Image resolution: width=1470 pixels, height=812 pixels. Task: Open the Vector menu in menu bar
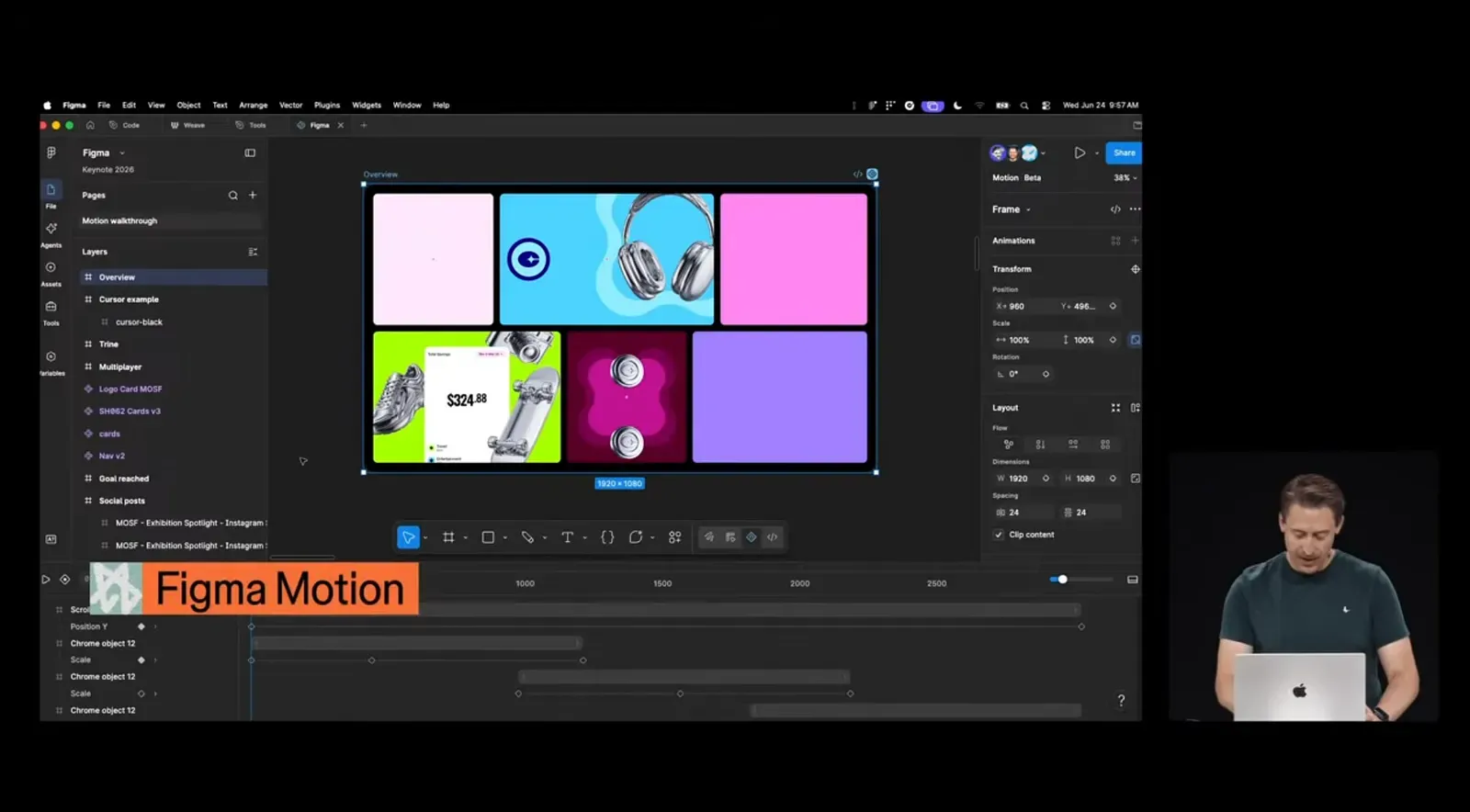point(291,106)
